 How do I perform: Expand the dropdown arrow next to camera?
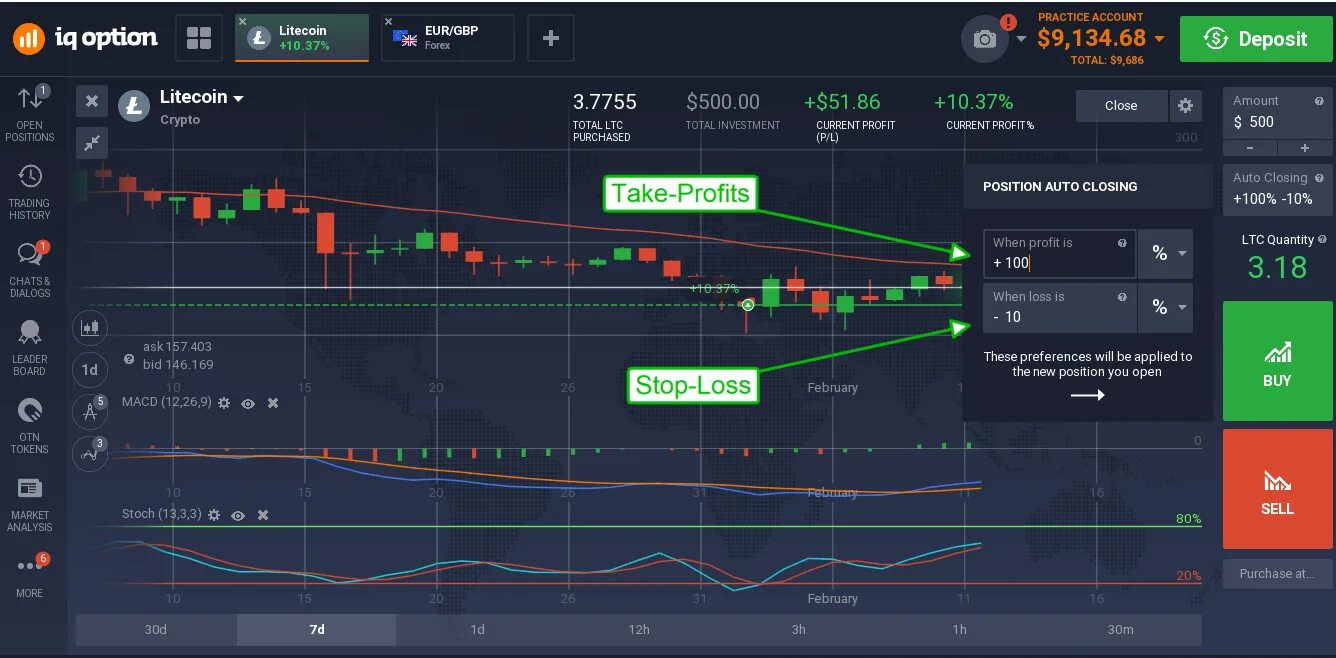point(1021,39)
